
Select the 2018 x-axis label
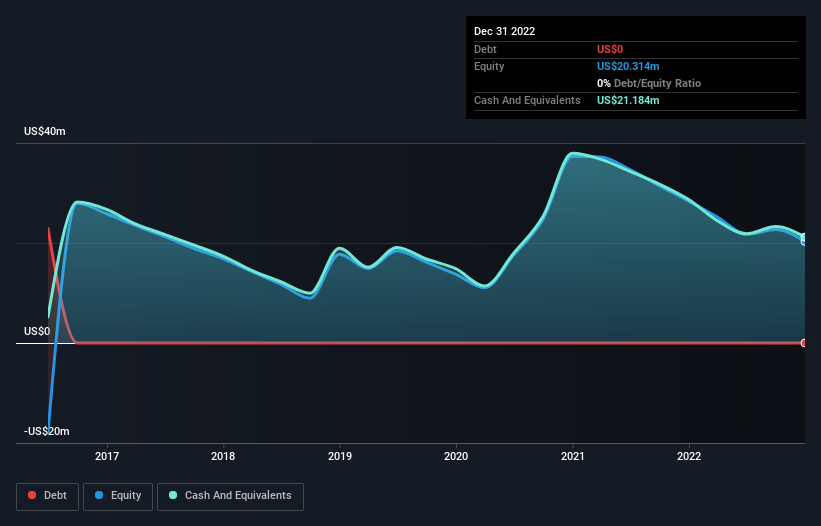(223, 456)
